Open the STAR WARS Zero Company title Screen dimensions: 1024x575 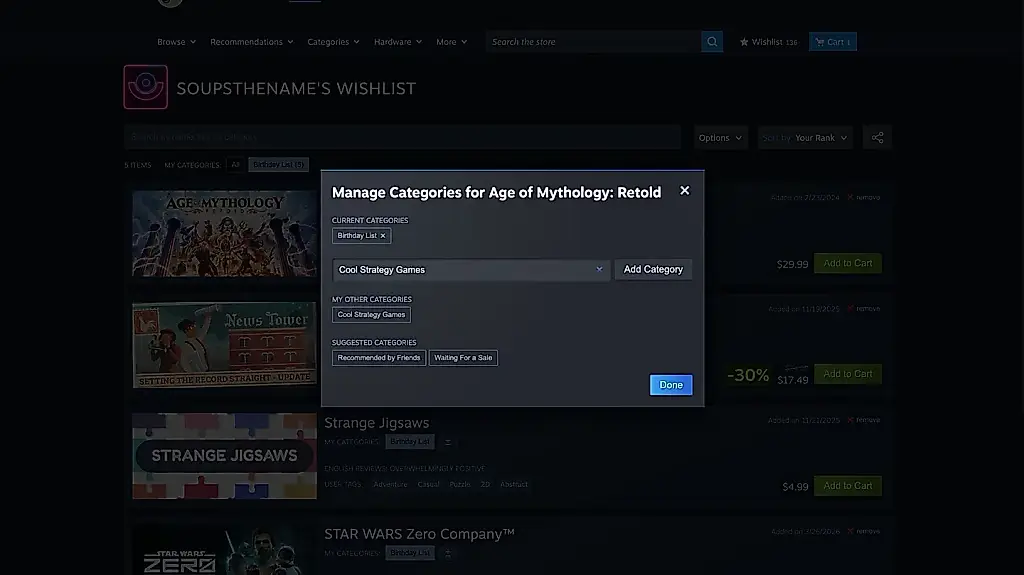tap(419, 534)
